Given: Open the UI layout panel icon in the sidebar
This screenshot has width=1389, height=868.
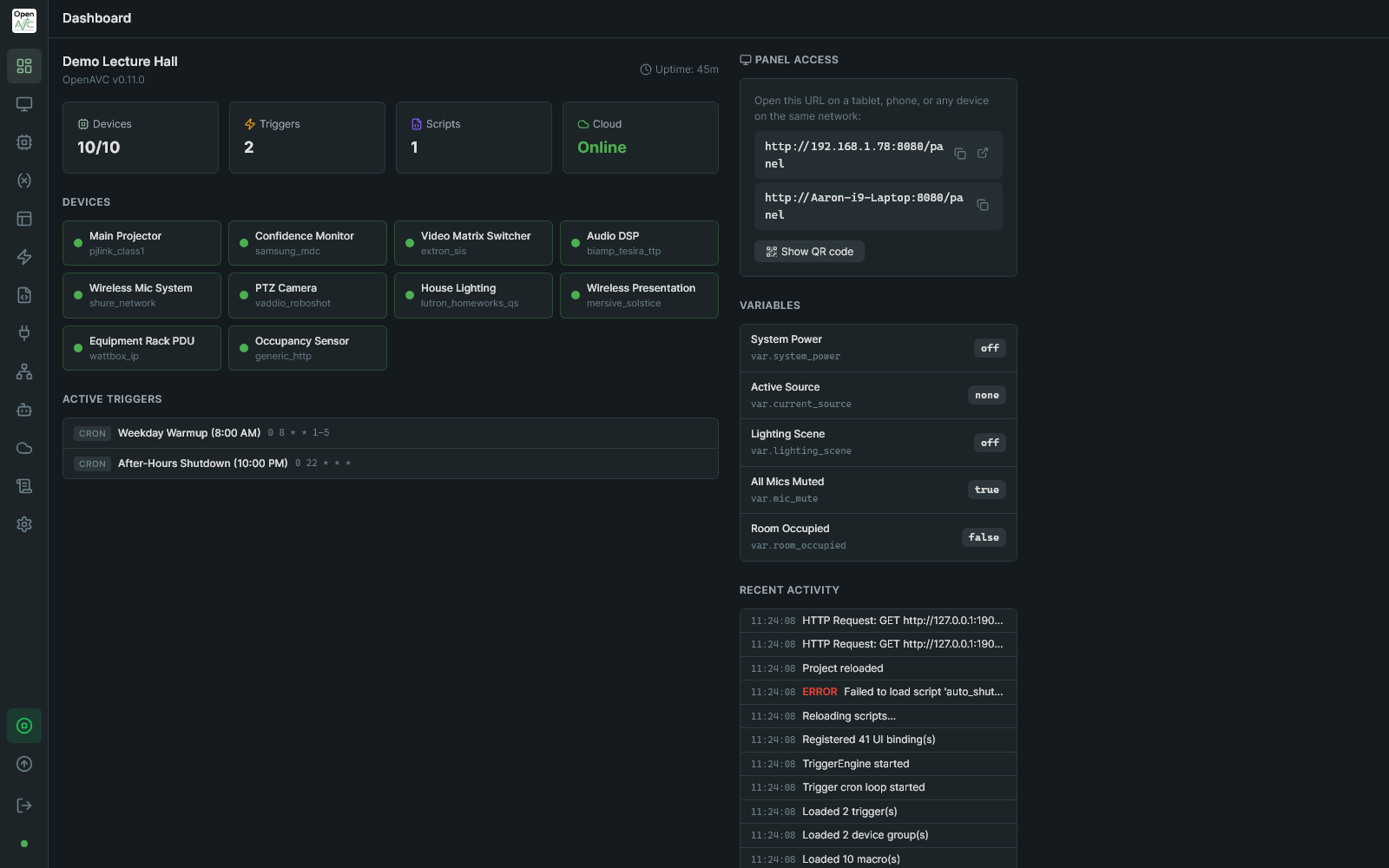Looking at the screenshot, I should (x=24, y=219).
